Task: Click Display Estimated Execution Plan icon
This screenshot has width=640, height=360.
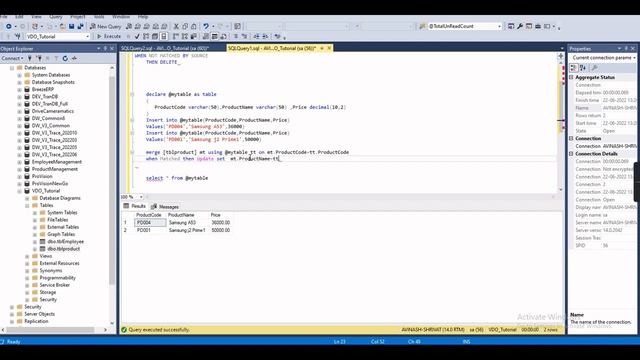Action: [x=146, y=36]
